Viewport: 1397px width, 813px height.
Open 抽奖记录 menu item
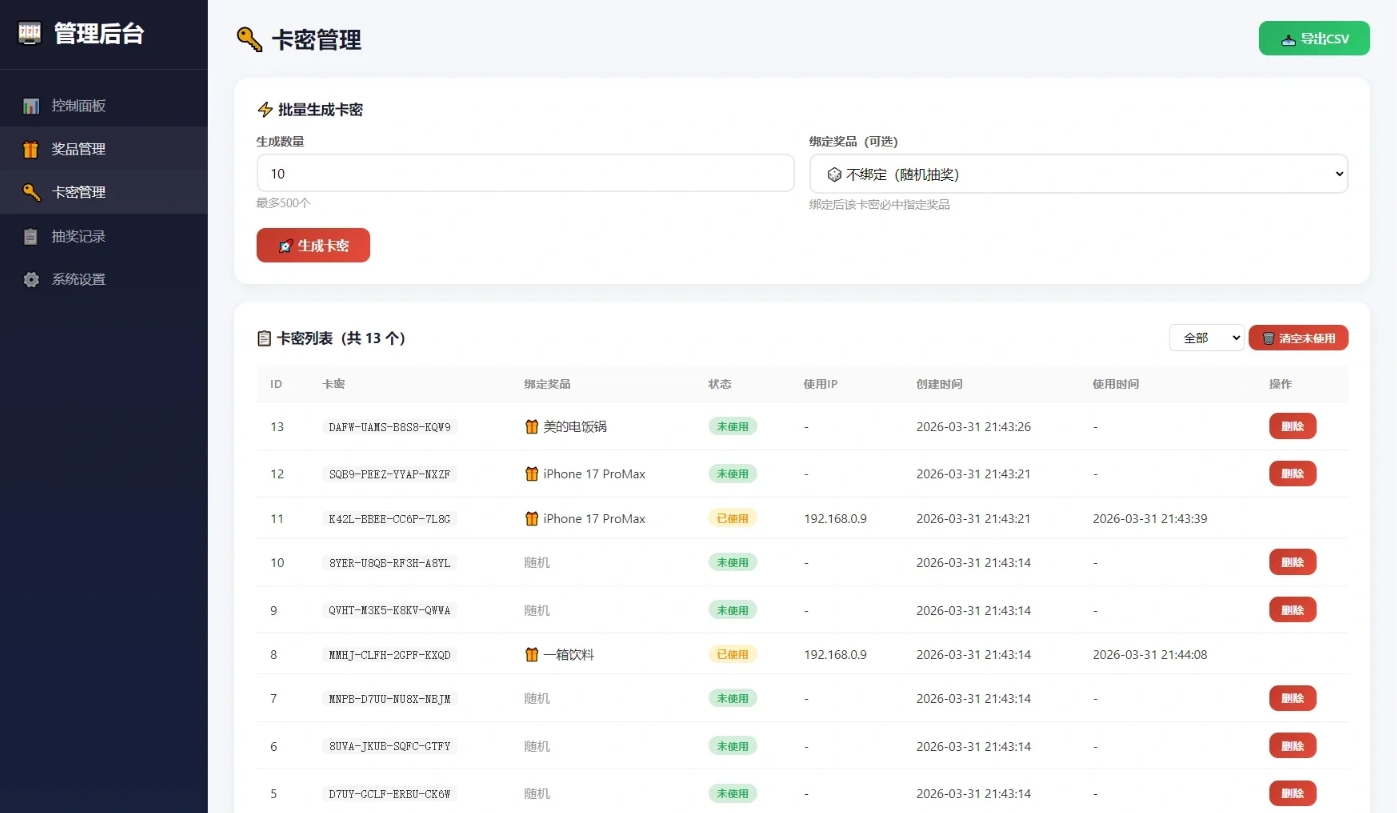click(78, 236)
